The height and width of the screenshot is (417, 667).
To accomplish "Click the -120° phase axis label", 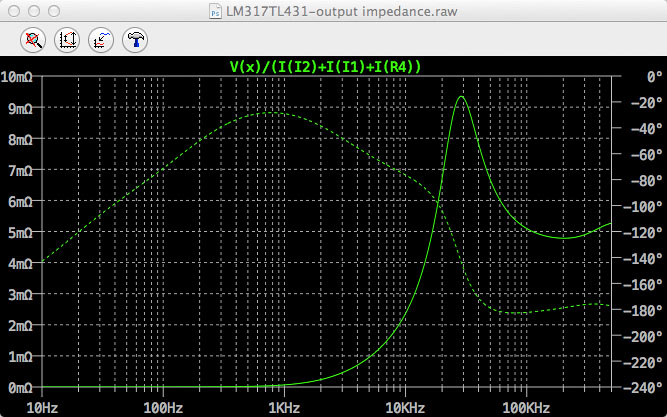I will point(643,232).
